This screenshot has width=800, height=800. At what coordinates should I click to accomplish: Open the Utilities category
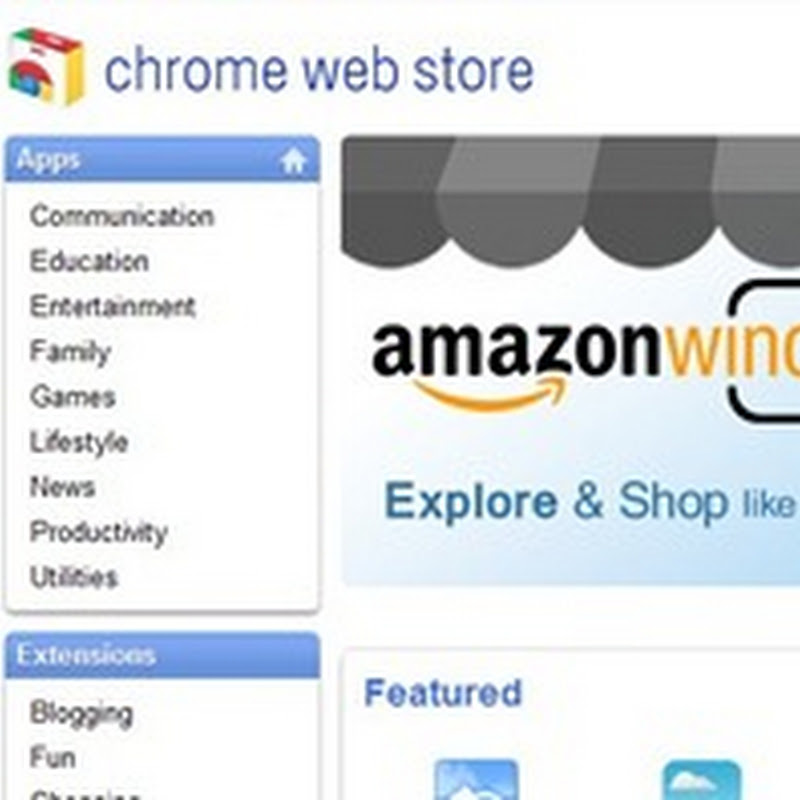[73, 578]
